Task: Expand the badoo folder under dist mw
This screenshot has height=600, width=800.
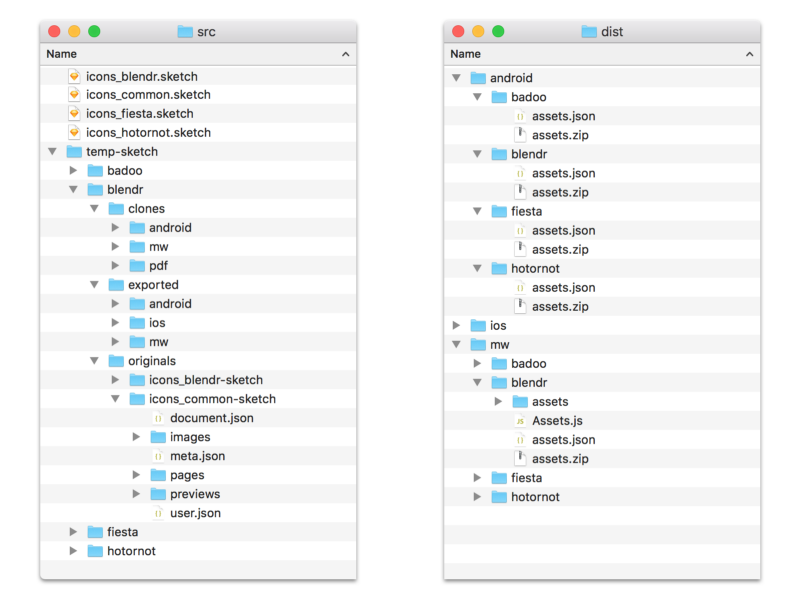Action: [478, 364]
